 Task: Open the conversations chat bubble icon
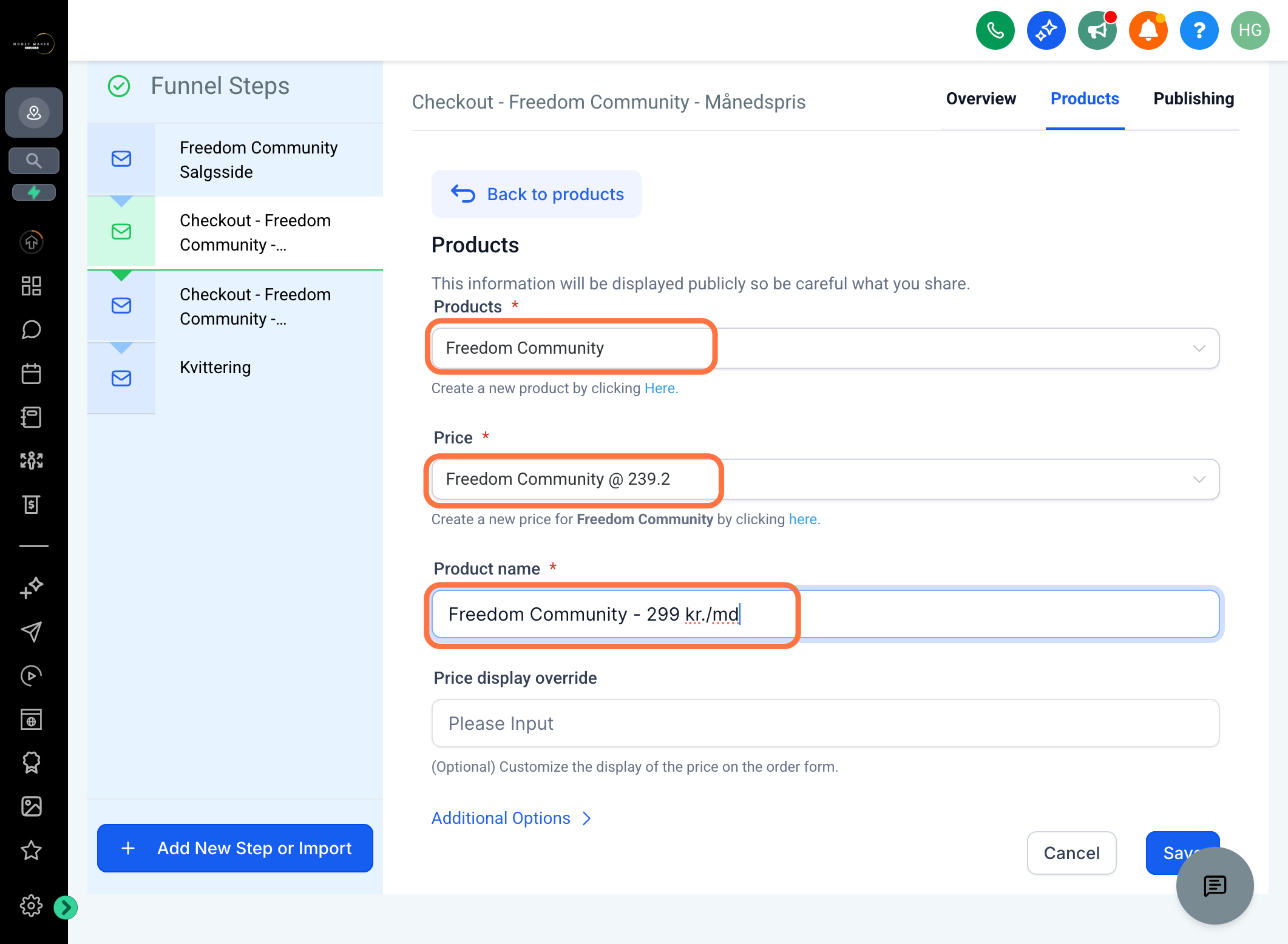32,329
